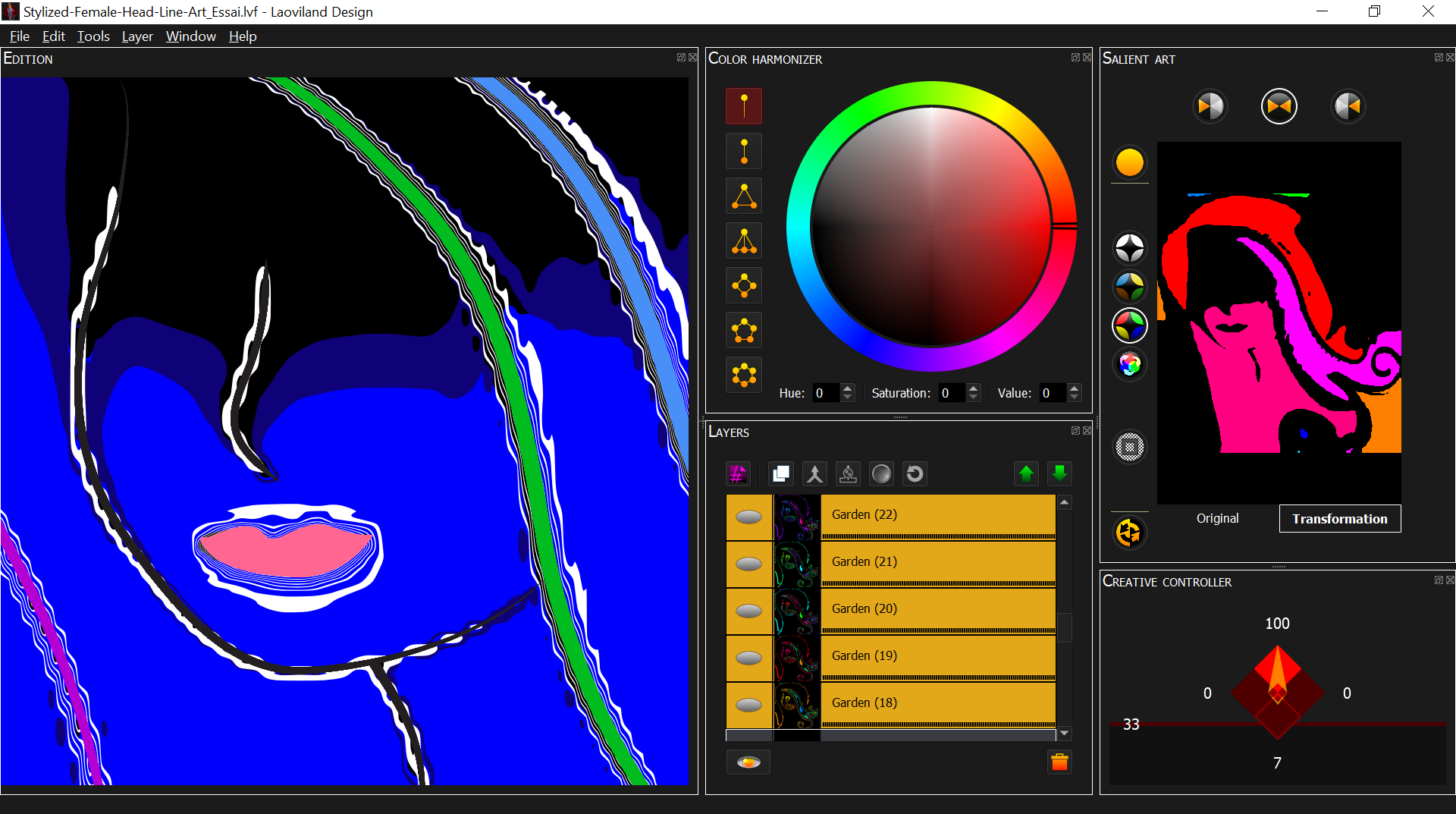Select the four-point diamond harmony icon
1456x814 pixels.
[744, 285]
